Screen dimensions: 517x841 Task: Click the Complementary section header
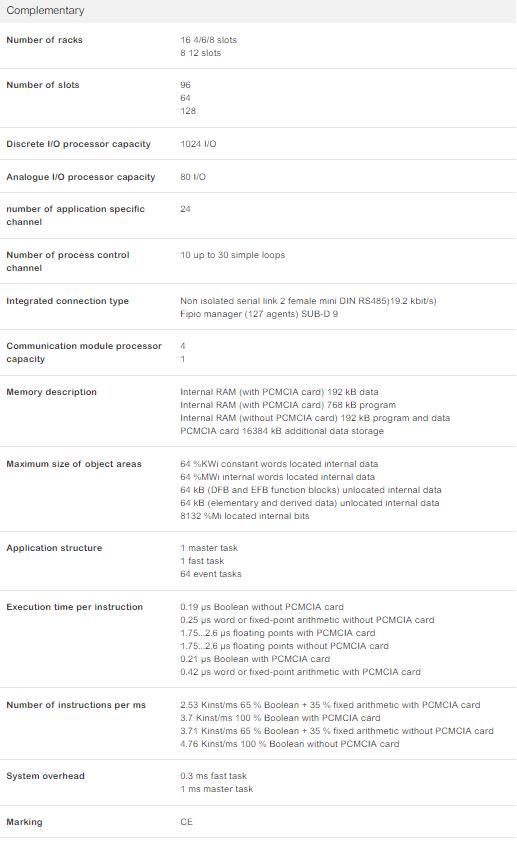pyautogui.click(x=45, y=10)
